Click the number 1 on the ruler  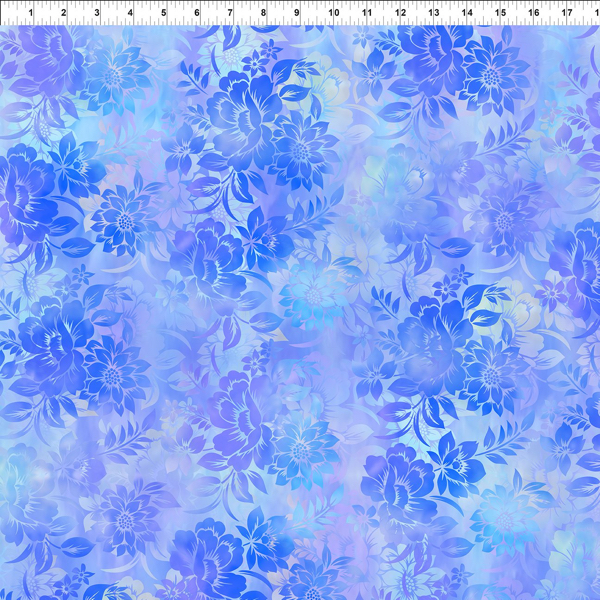click(29, 13)
